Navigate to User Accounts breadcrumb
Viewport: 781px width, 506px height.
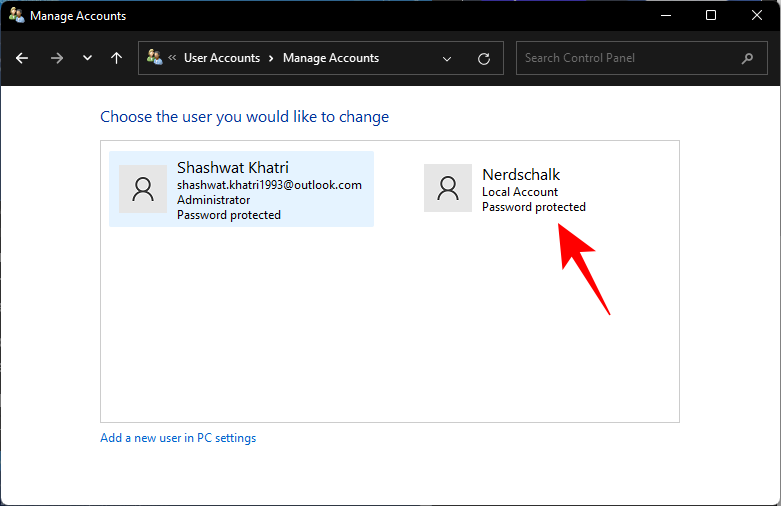pos(221,58)
